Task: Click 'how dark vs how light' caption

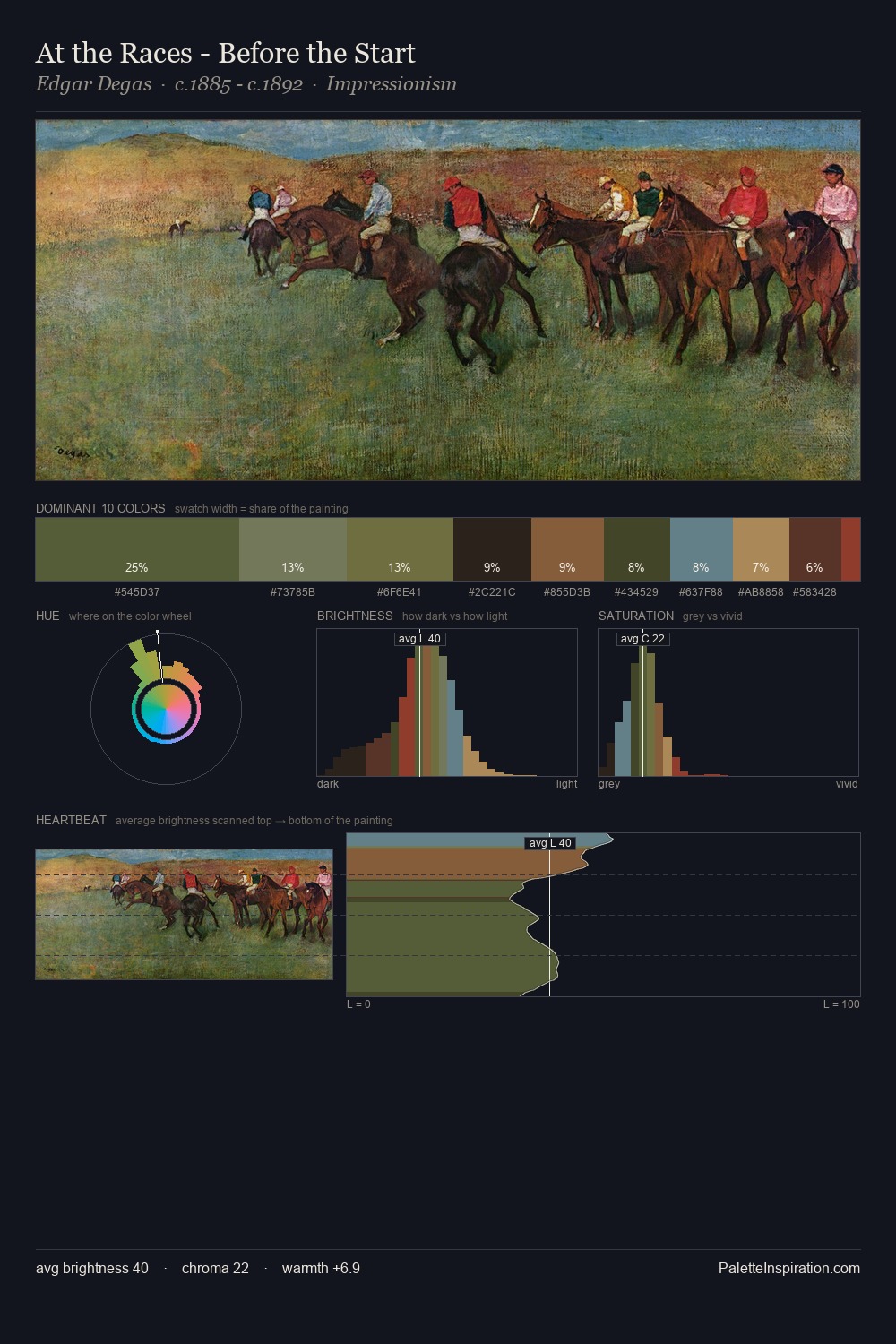Action: pyautogui.click(x=455, y=616)
